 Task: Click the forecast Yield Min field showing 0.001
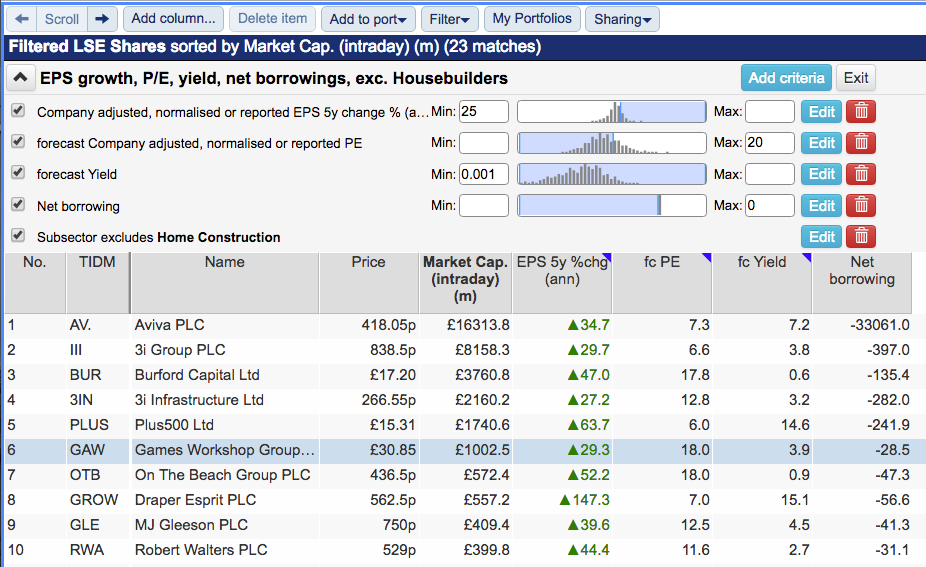[484, 174]
